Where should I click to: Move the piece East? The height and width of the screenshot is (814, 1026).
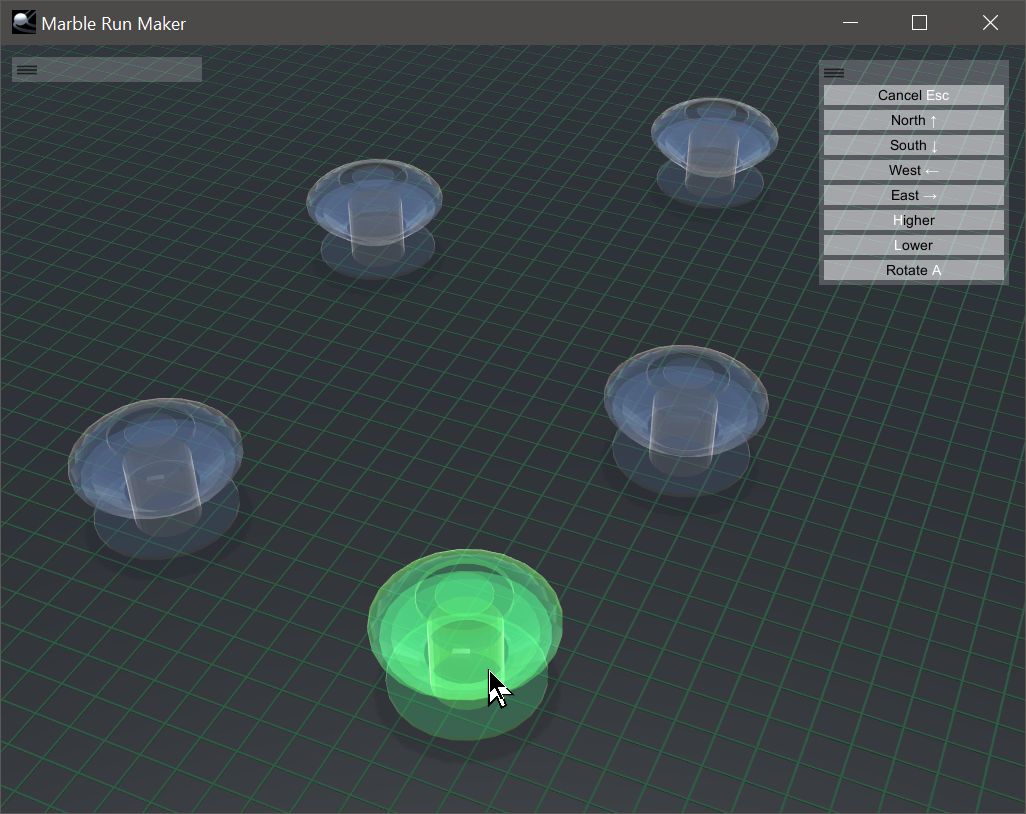913,195
